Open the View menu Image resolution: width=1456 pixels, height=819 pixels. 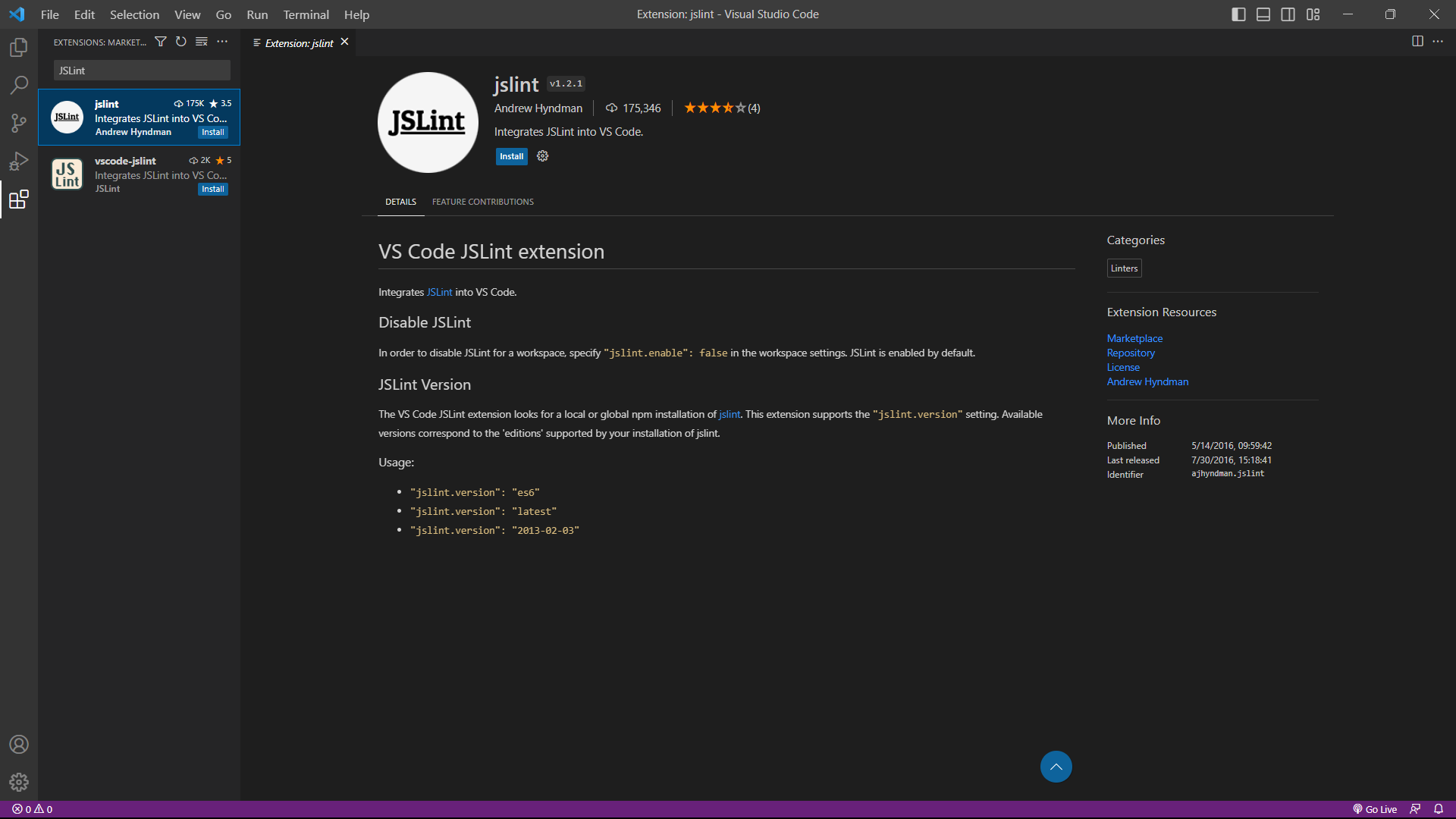point(187,14)
